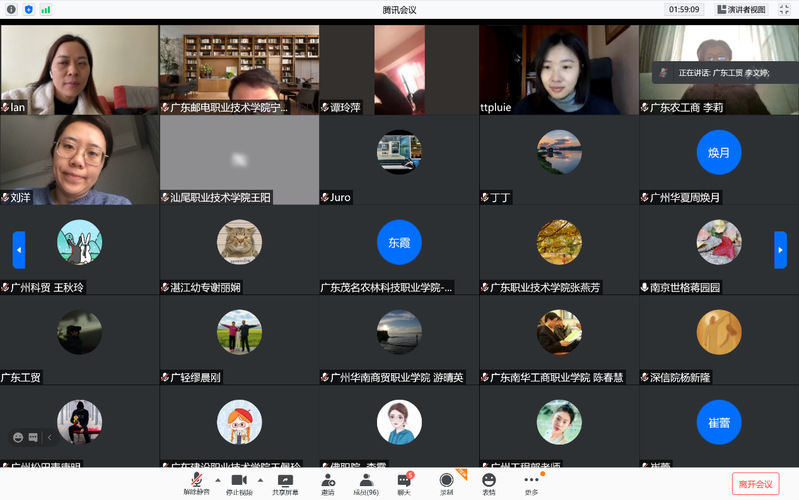Click the red 离开会议 leave button

click(x=755, y=484)
